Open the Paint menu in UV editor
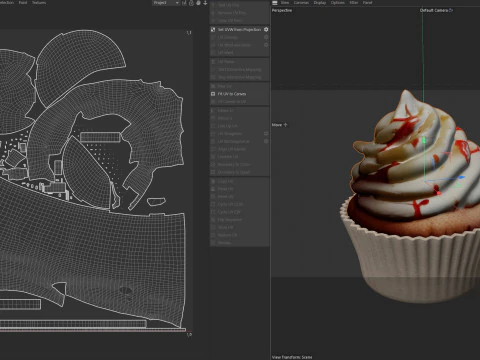Image resolution: width=480 pixels, height=360 pixels. tap(23, 3)
